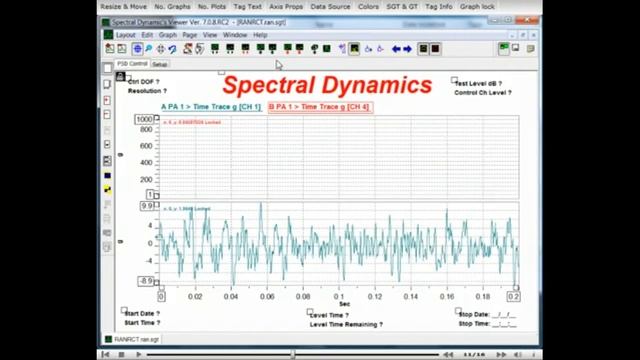
Task: Click the yellow note icon at the toolbar's far right
Action: (x=530, y=49)
